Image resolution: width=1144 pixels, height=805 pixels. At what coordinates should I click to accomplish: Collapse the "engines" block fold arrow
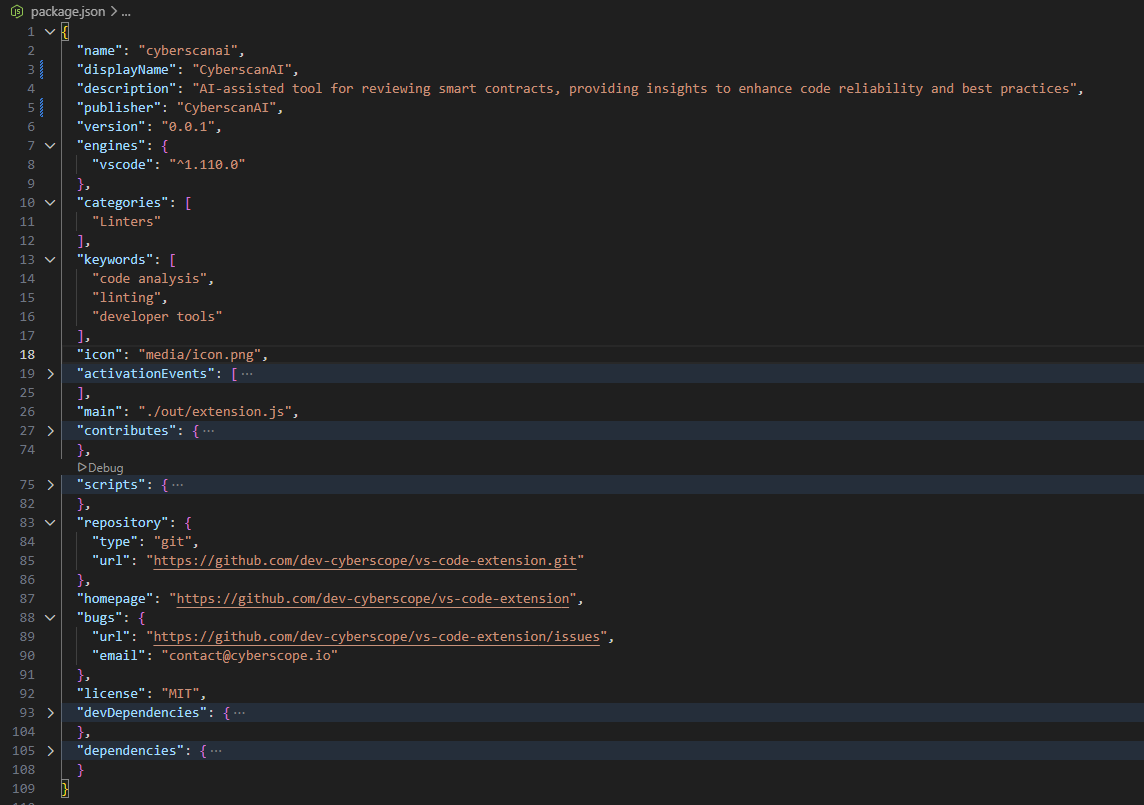tap(50, 146)
